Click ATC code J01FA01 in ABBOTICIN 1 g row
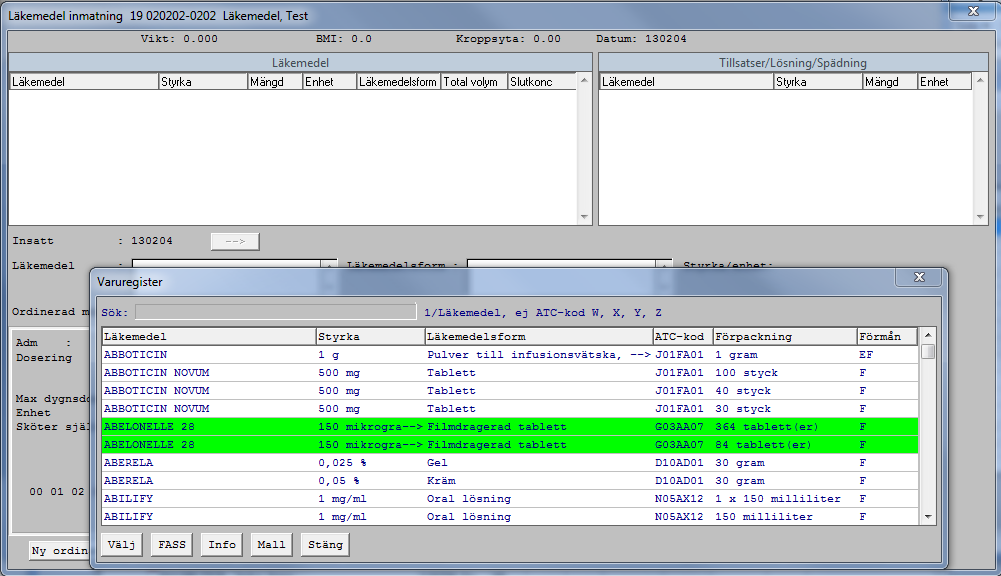This screenshot has height=576, width=1001. pyautogui.click(x=679, y=354)
